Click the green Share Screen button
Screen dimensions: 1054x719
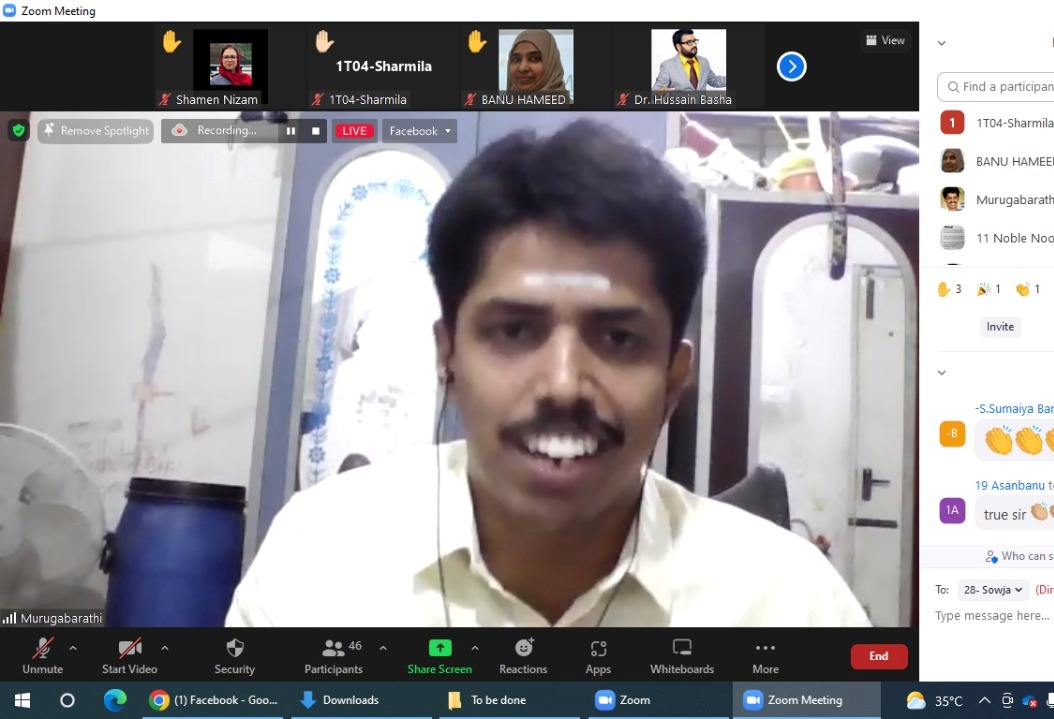pyautogui.click(x=440, y=656)
